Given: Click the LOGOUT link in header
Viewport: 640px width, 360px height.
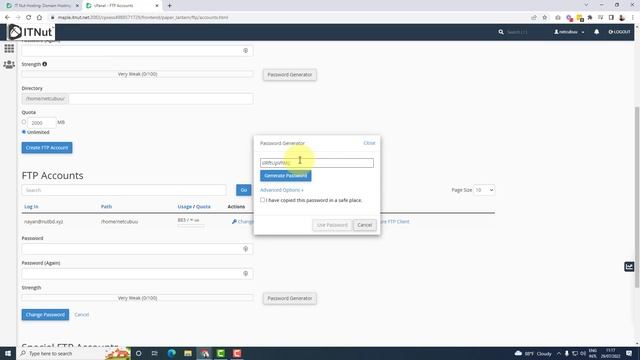Looking at the screenshot, I should [619, 32].
